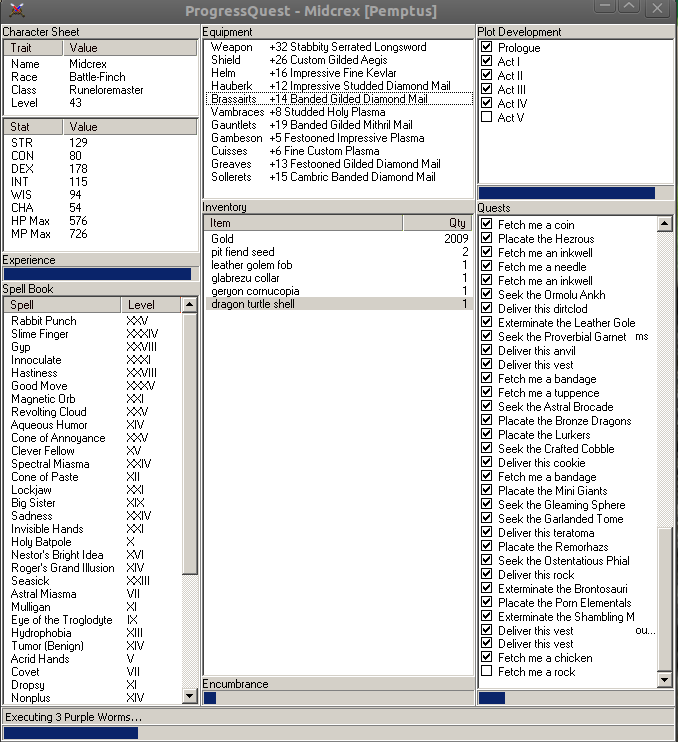Maximize the ProgressQuest window
678x742 pixels.
[630, 8]
